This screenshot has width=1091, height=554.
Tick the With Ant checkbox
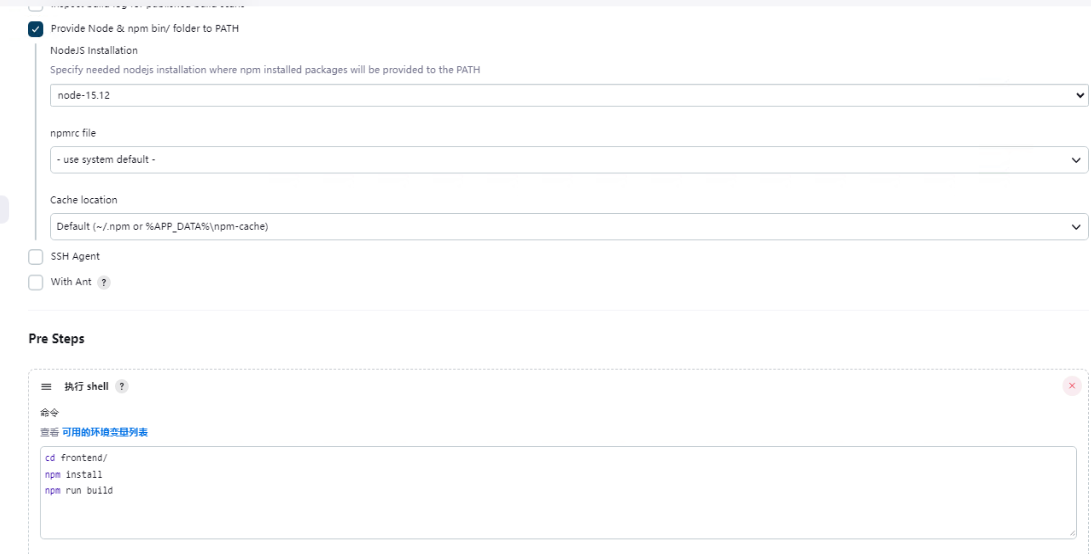pos(36,283)
